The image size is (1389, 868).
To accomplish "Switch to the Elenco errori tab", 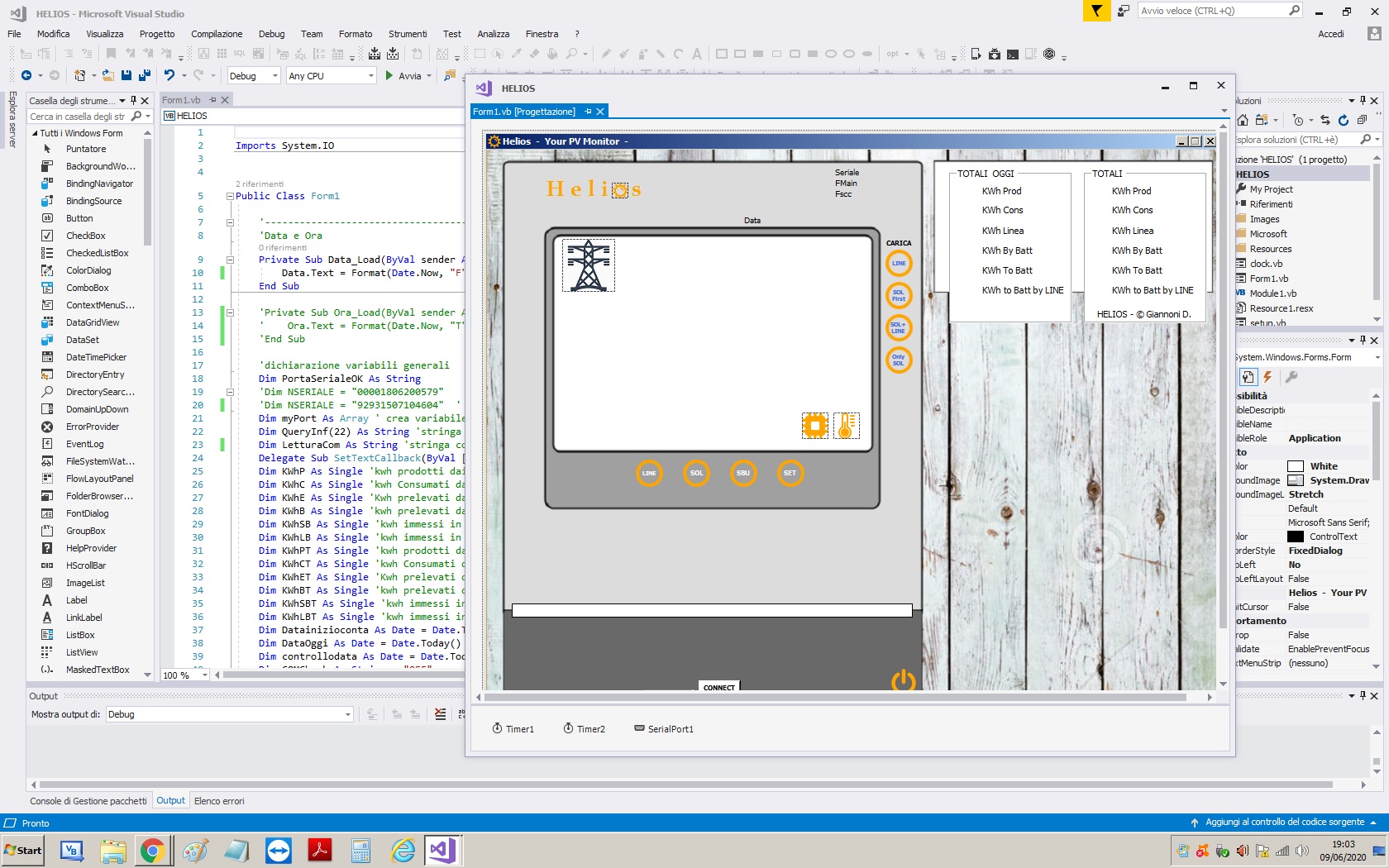I will pyautogui.click(x=219, y=801).
